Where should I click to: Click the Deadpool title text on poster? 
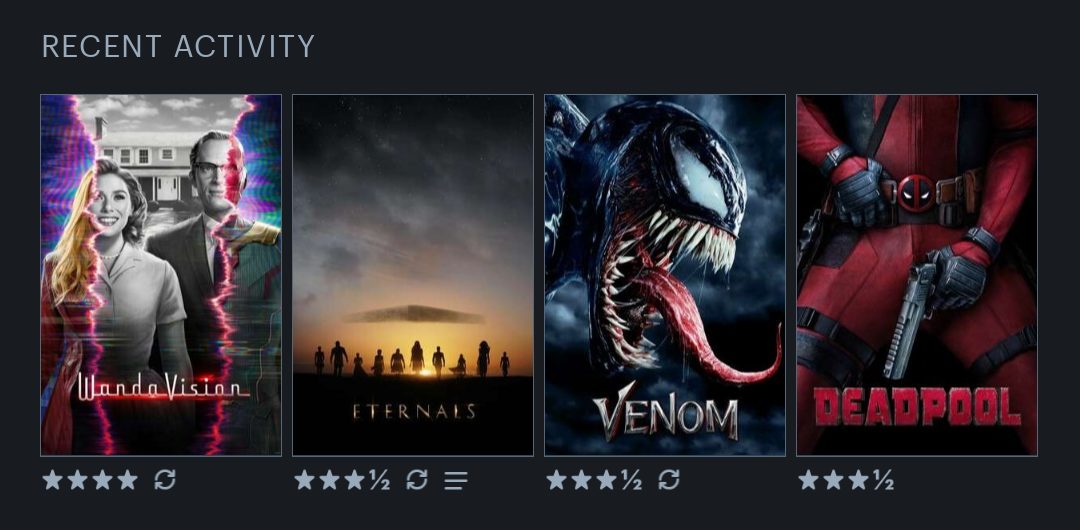[917, 407]
